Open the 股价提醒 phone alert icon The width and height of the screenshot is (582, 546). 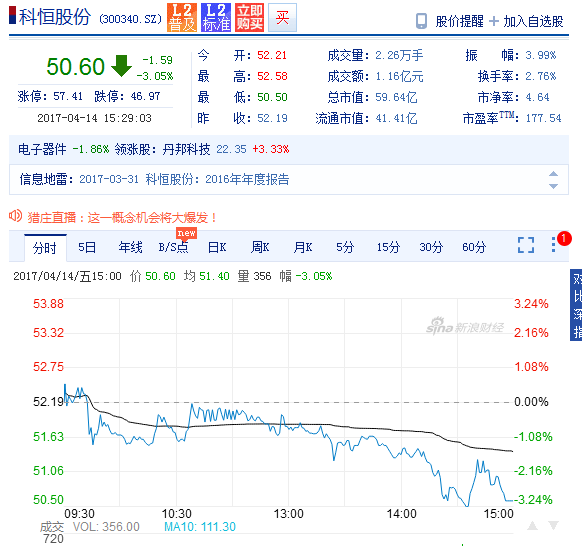coord(421,21)
